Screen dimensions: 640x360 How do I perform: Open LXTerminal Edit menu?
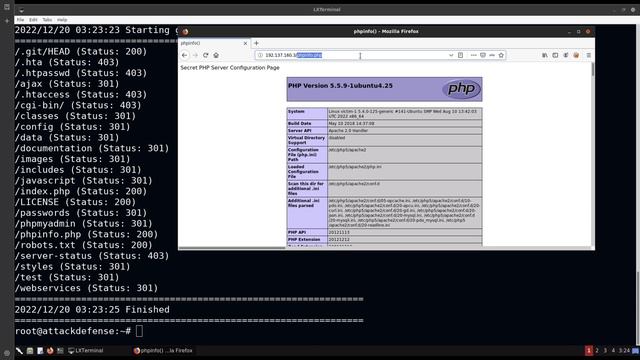pos(33,20)
